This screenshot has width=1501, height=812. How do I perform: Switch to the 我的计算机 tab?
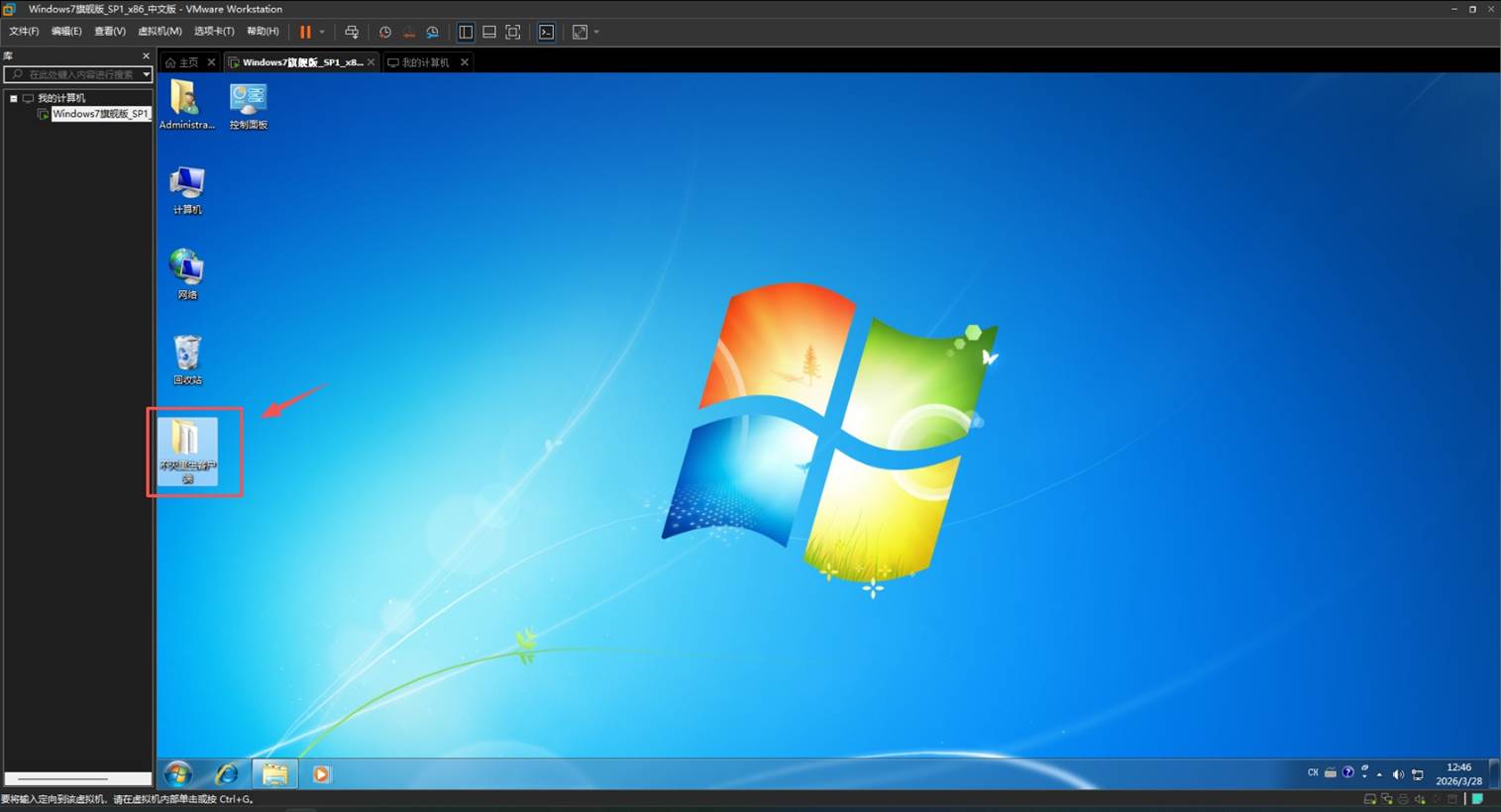[424, 62]
